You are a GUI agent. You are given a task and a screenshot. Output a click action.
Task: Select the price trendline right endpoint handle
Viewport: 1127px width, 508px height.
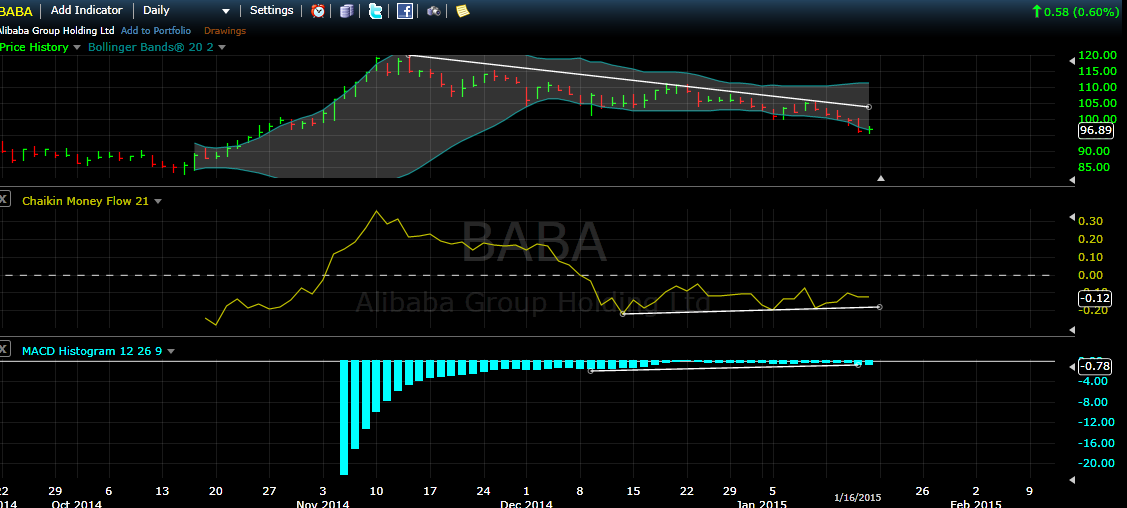(869, 107)
